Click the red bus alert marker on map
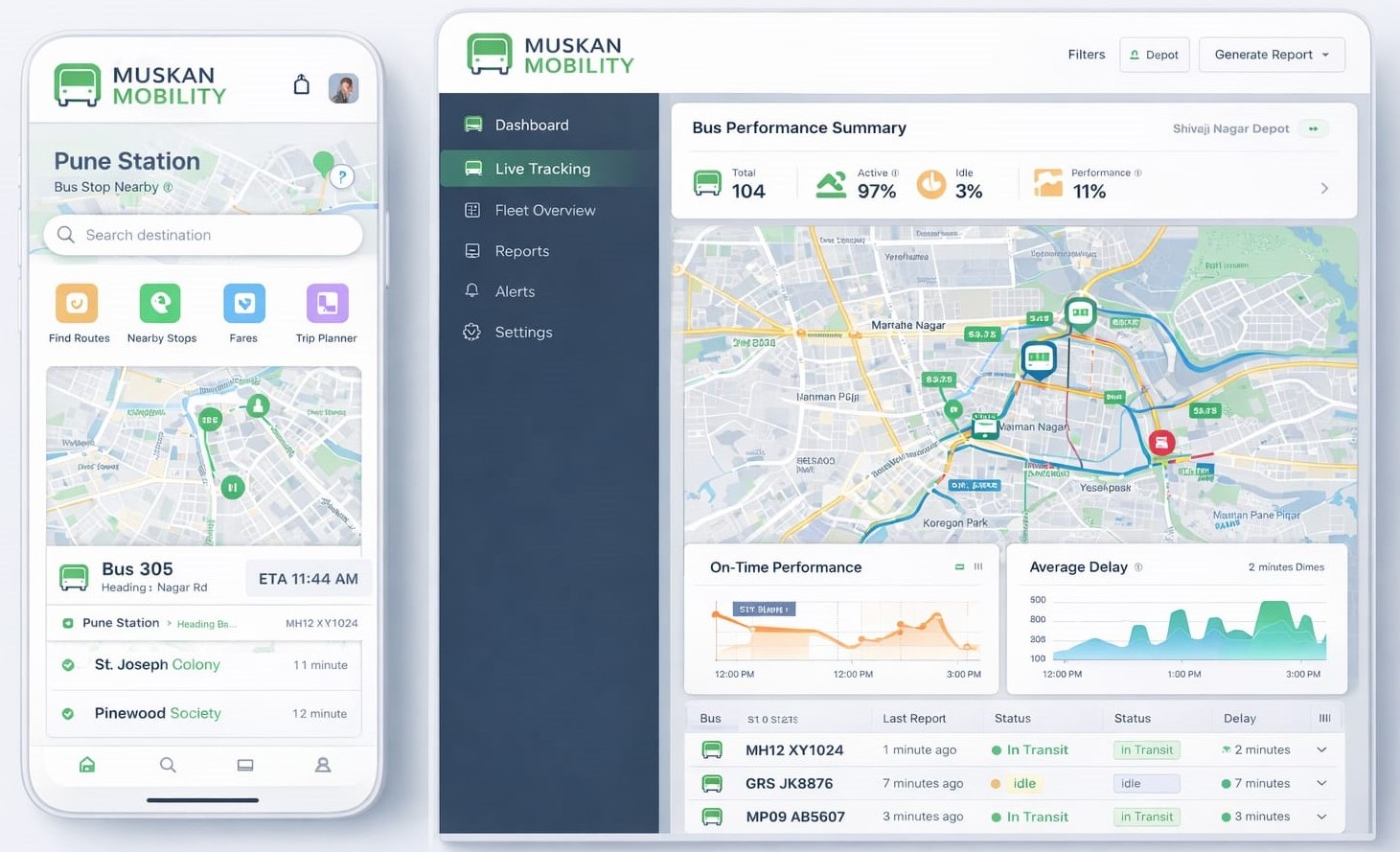Image resolution: width=1400 pixels, height=852 pixels. point(1161,442)
